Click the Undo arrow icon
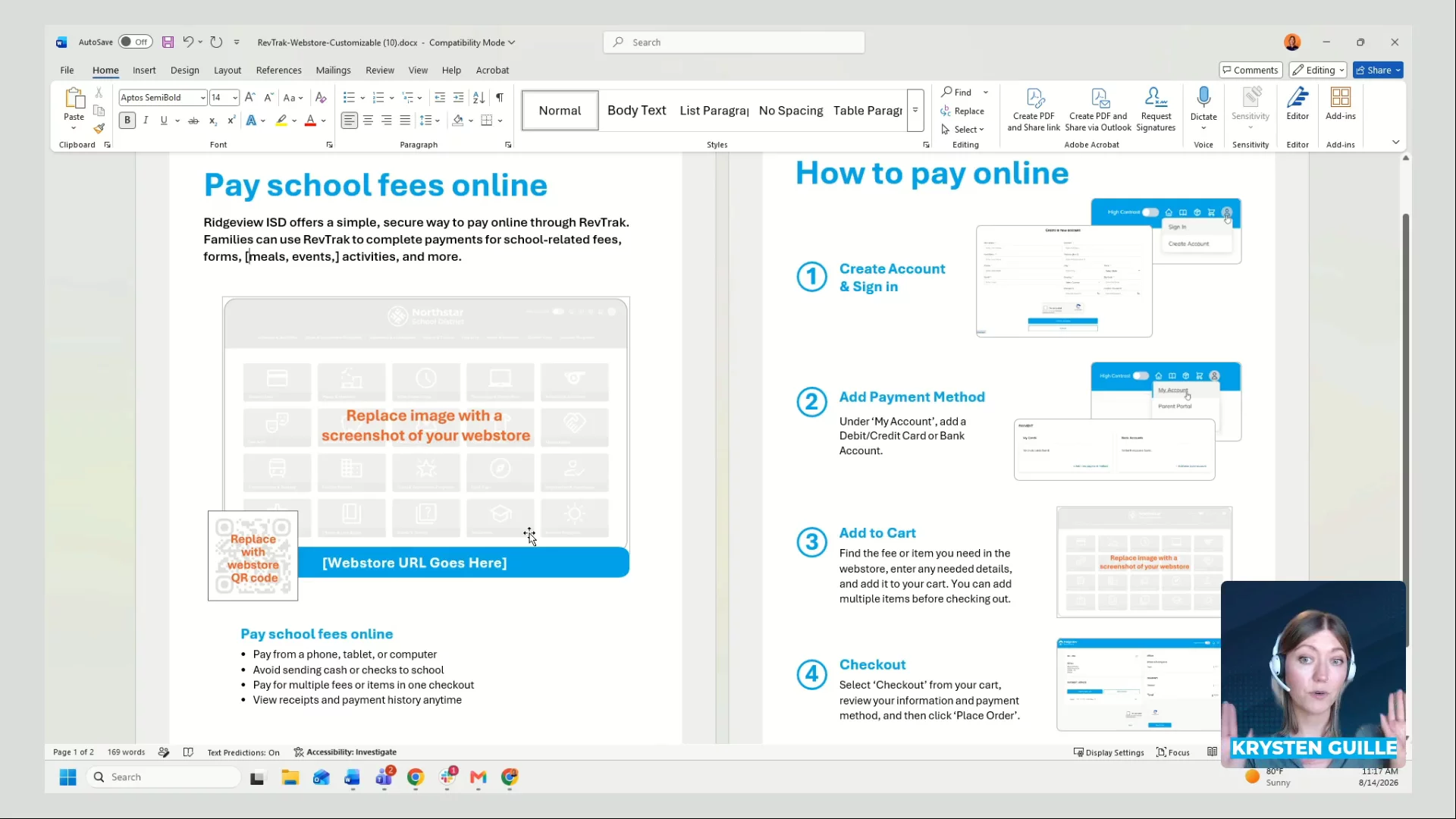 coord(188,42)
